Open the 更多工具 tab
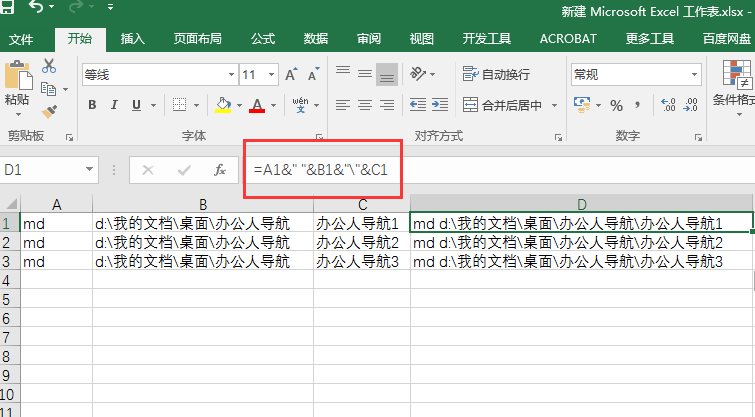 650,39
